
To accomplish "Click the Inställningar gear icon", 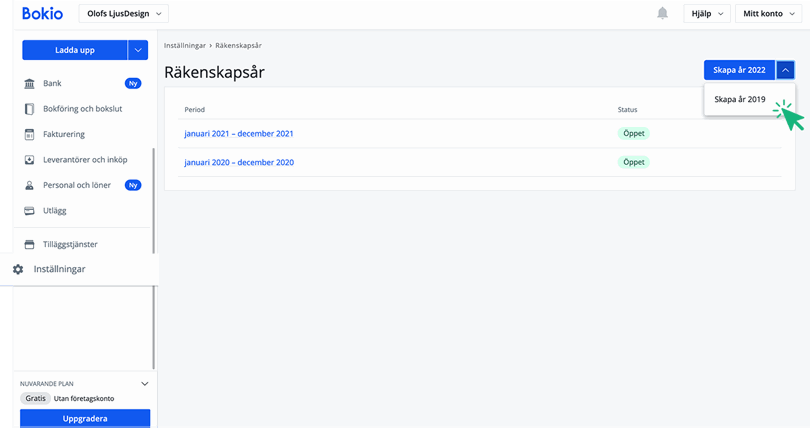I will (18, 270).
